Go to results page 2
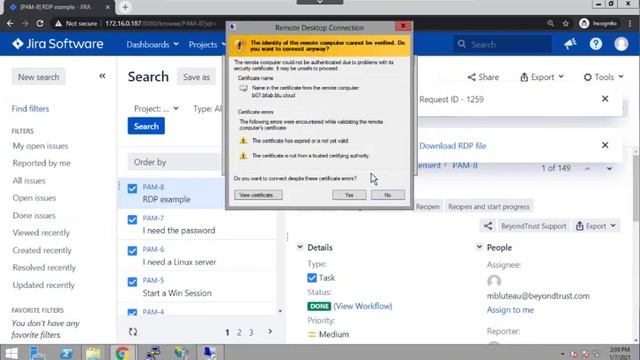 239,332
